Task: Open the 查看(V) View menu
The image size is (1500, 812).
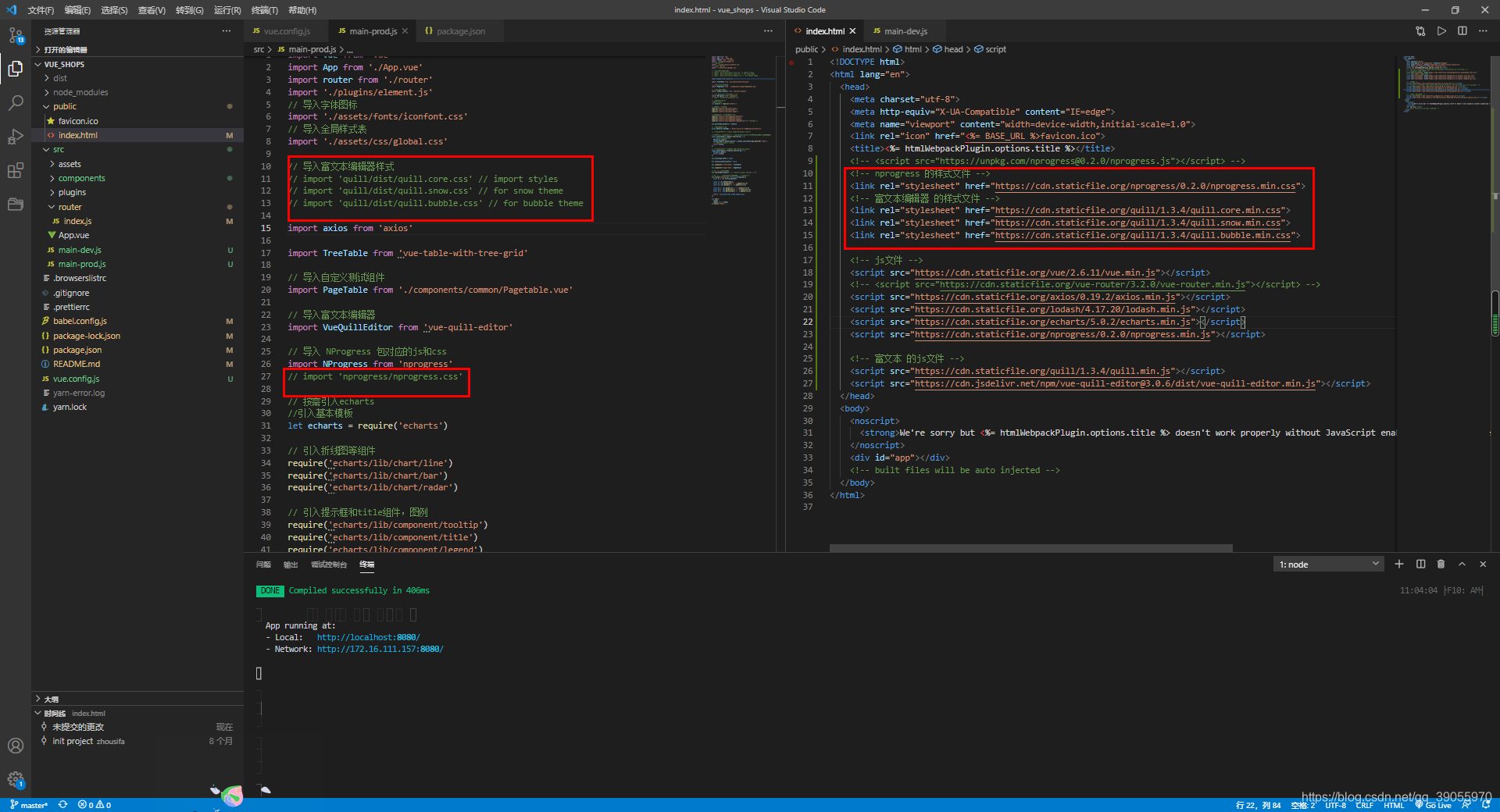Action: coord(152,10)
